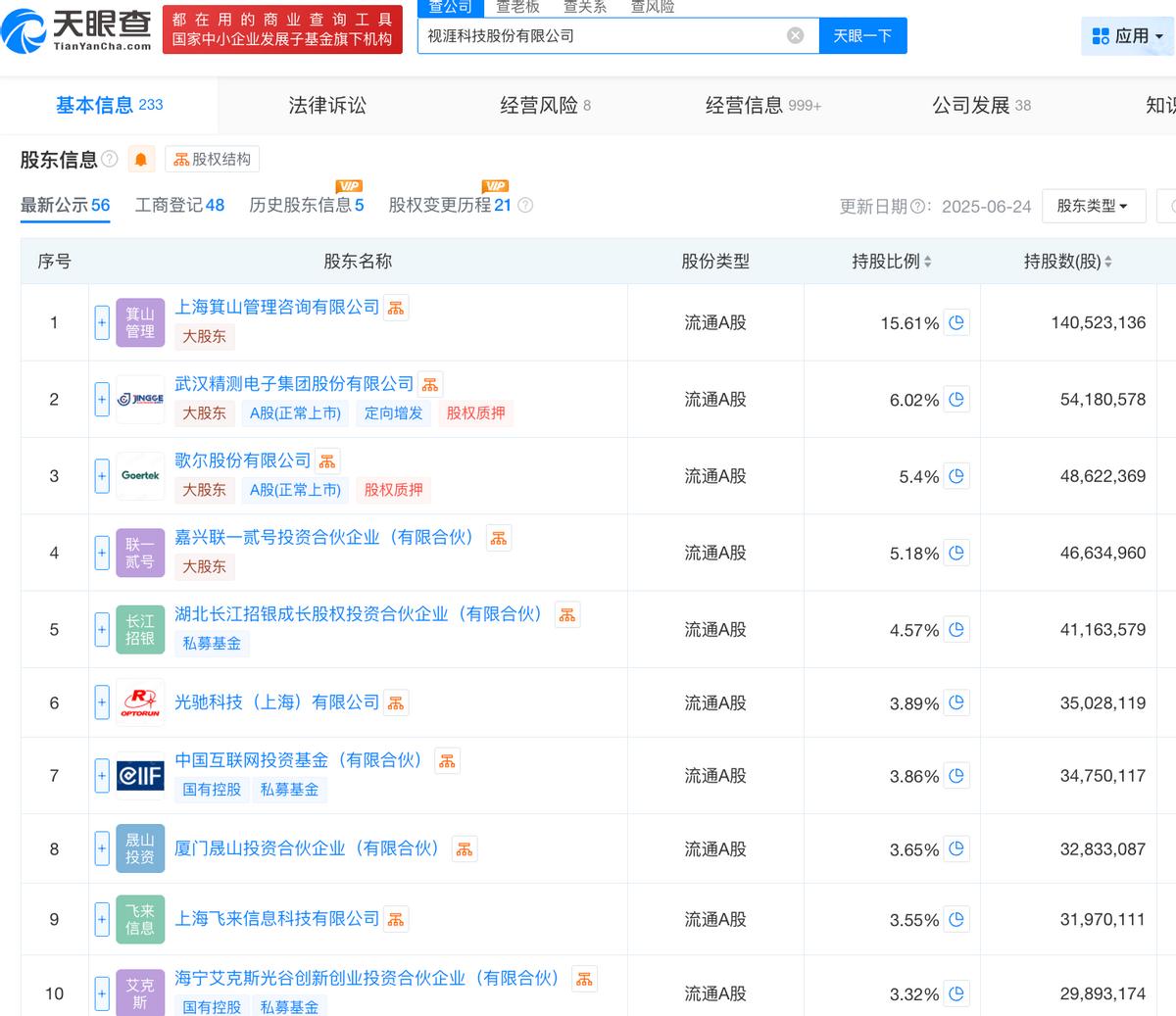Open 光驰科技（上海）有限公司 link

(x=276, y=702)
